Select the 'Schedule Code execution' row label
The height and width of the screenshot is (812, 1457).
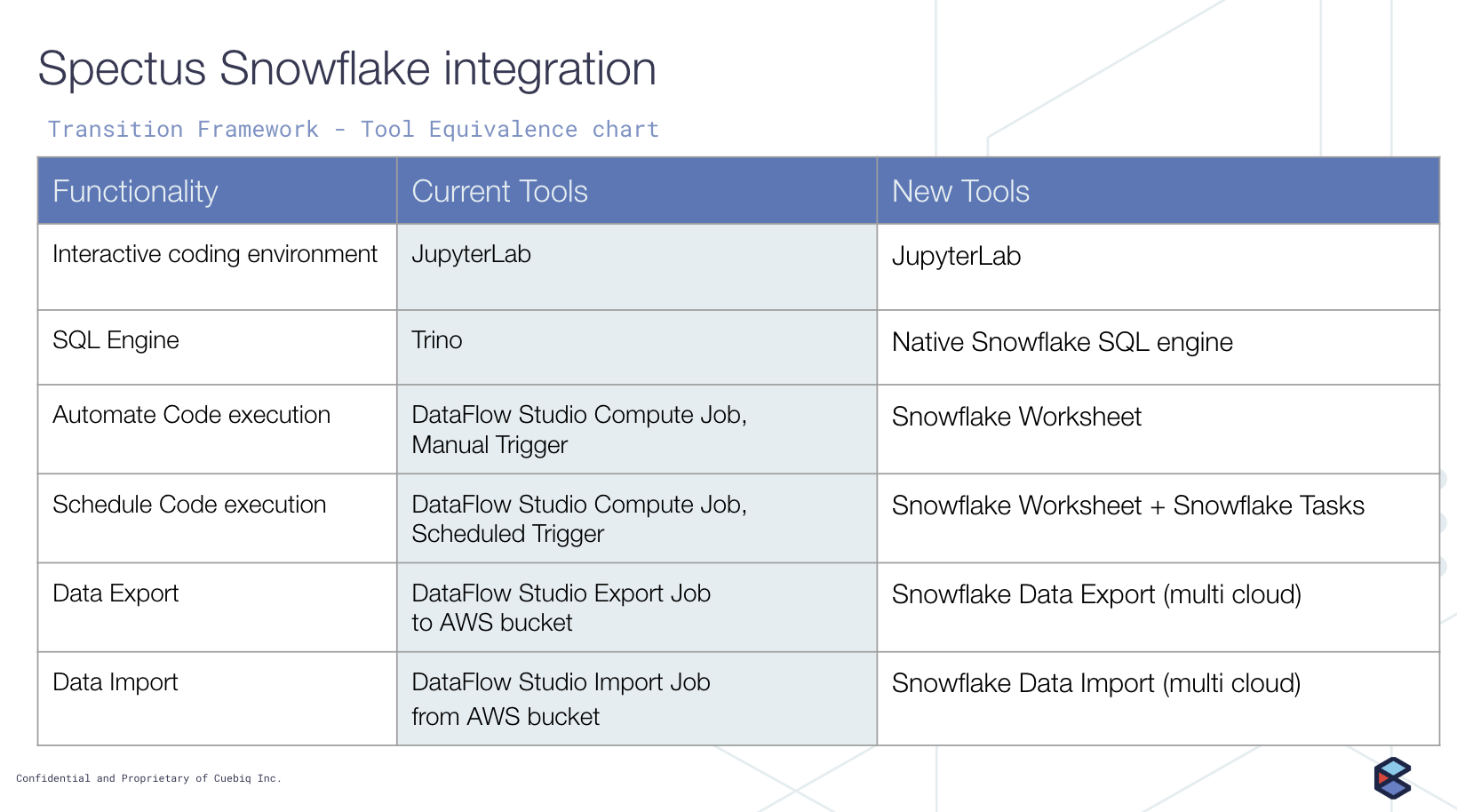tap(189, 505)
